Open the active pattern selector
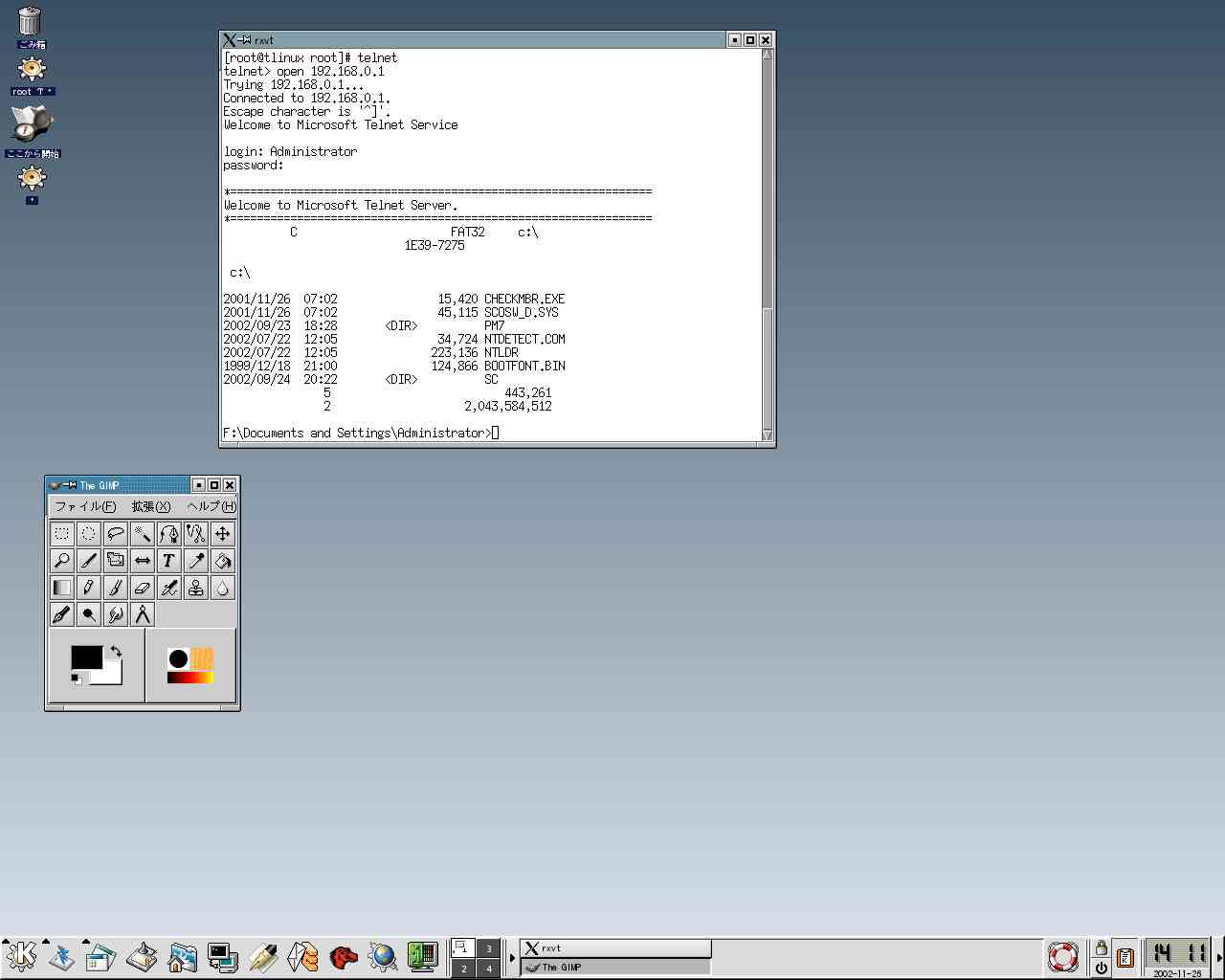1225x980 pixels. [x=202, y=658]
